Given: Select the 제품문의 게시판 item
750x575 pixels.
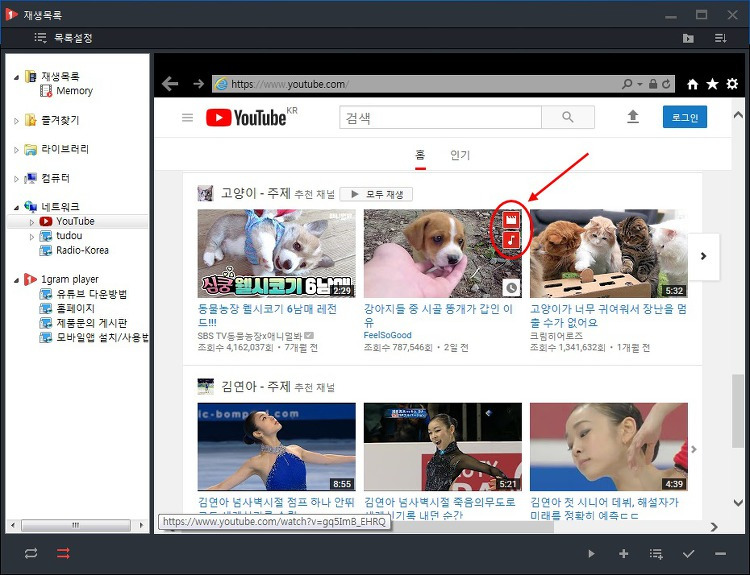Looking at the screenshot, I should pyautogui.click(x=91, y=323).
